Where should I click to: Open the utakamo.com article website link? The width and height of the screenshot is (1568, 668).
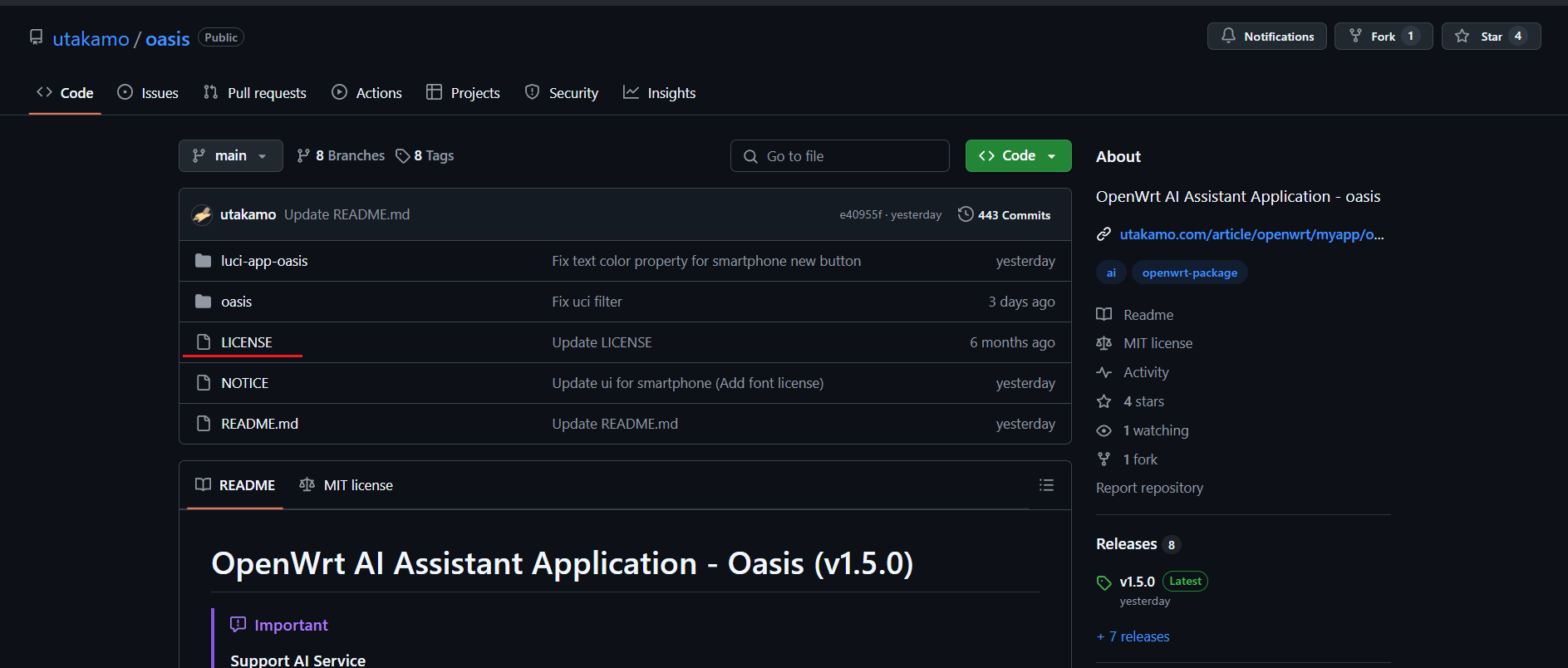pos(1251,234)
